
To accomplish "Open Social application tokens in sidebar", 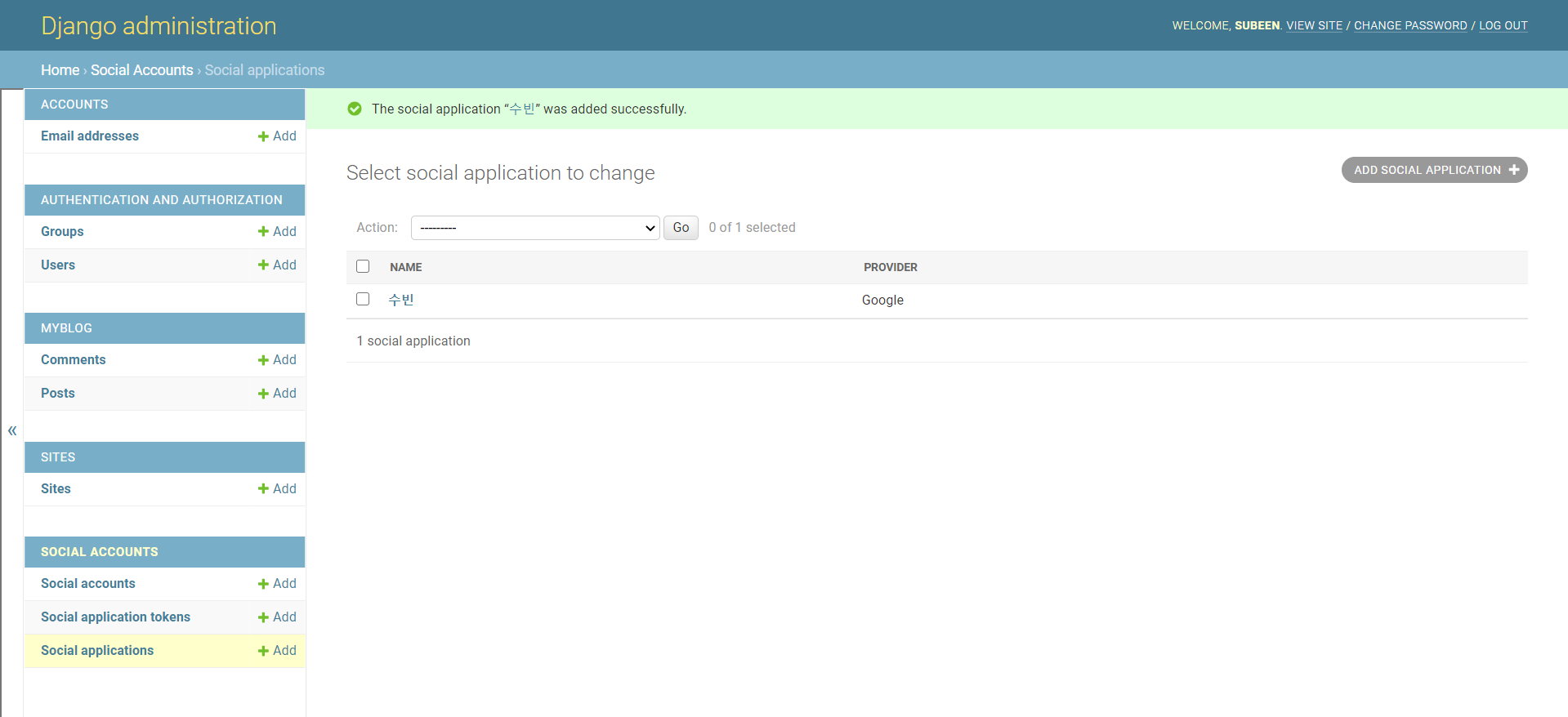I will click(x=115, y=617).
